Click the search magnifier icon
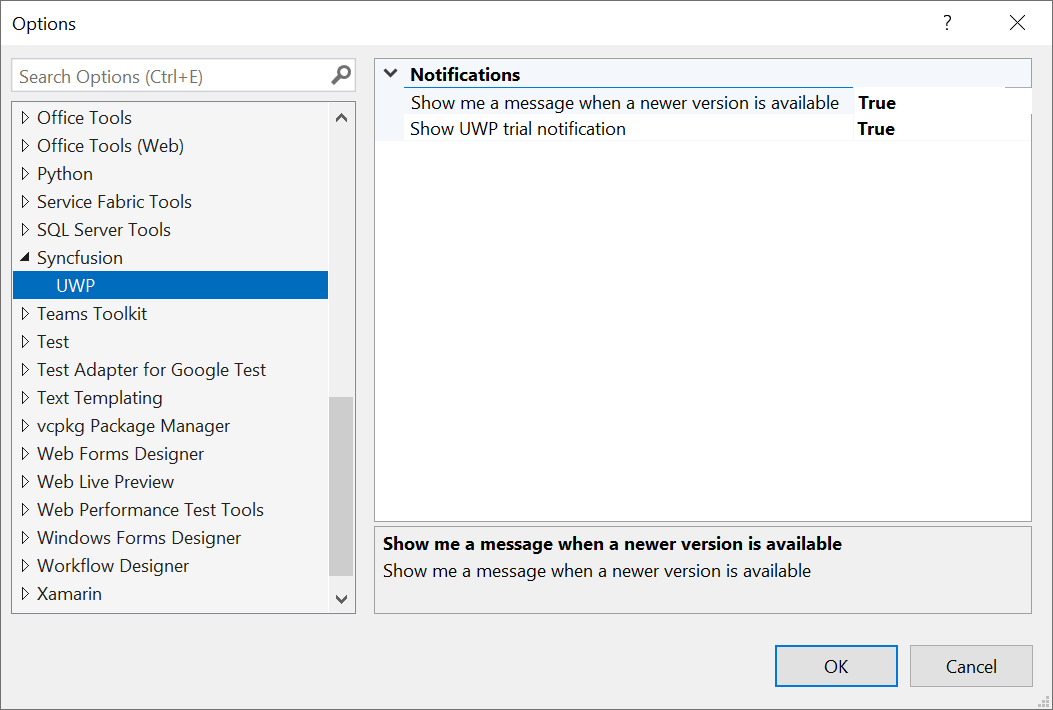 (x=341, y=75)
